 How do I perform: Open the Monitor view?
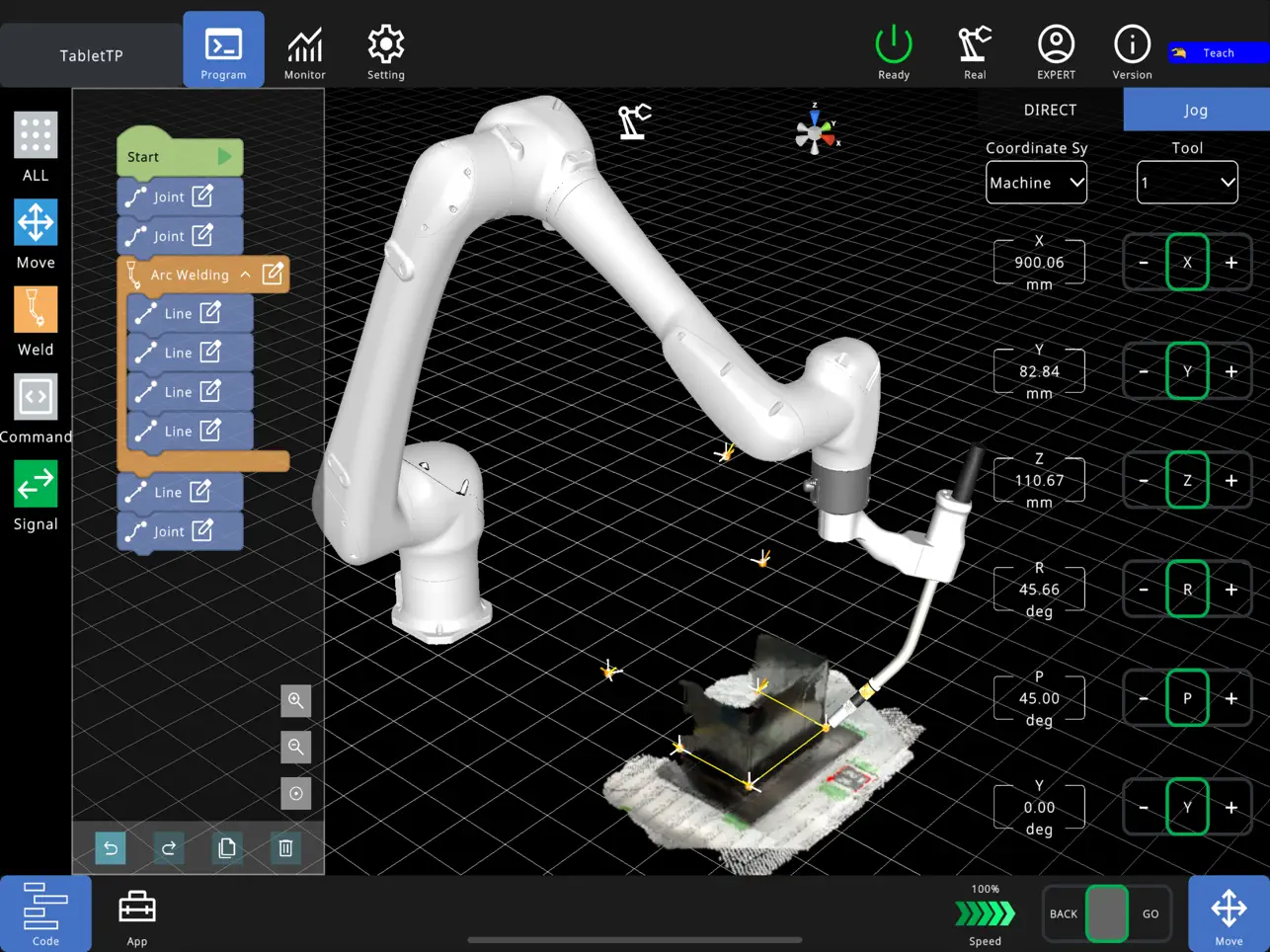pos(304,52)
